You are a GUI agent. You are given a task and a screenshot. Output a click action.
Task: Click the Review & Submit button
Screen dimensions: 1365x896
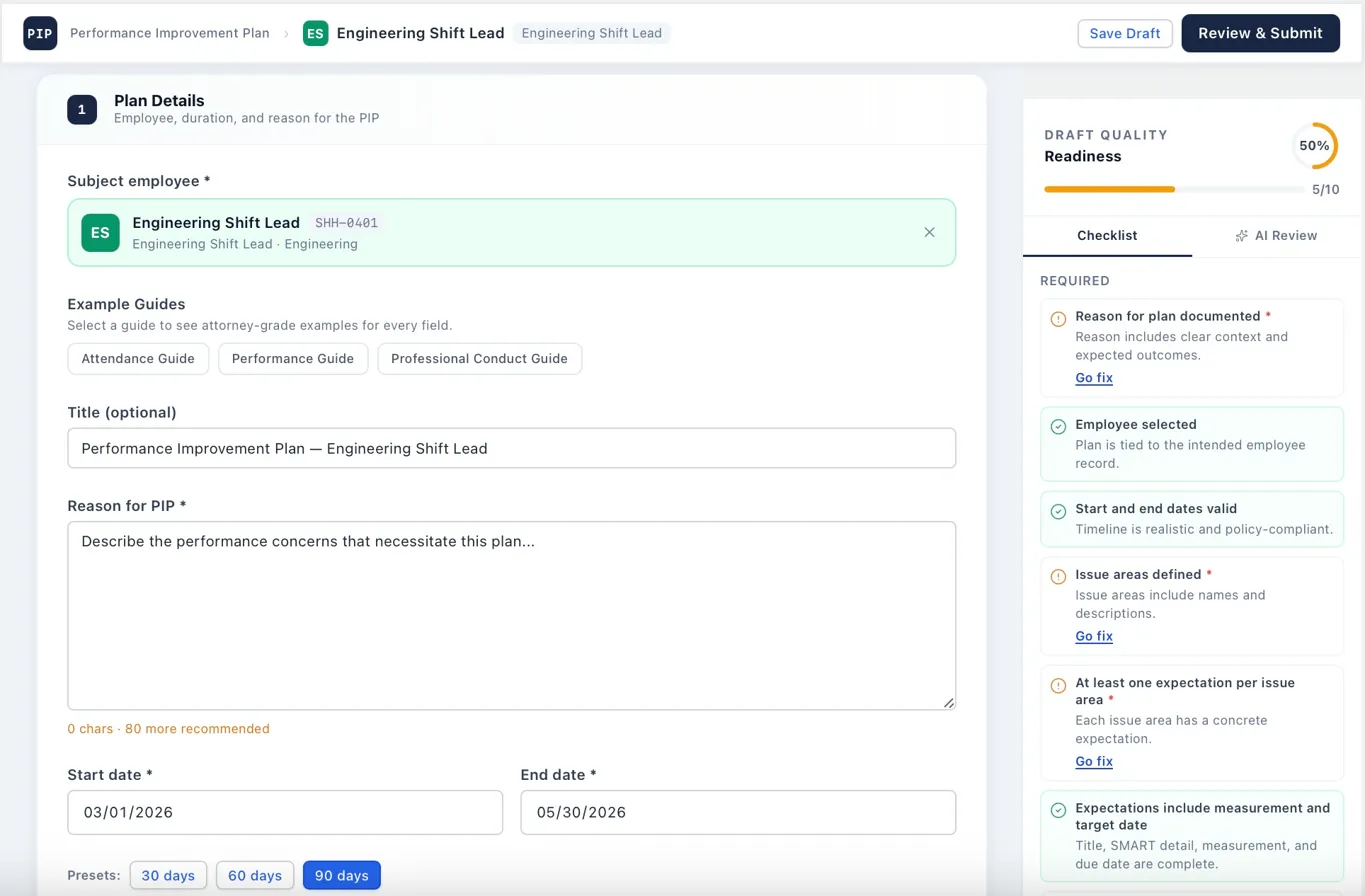(x=1260, y=33)
